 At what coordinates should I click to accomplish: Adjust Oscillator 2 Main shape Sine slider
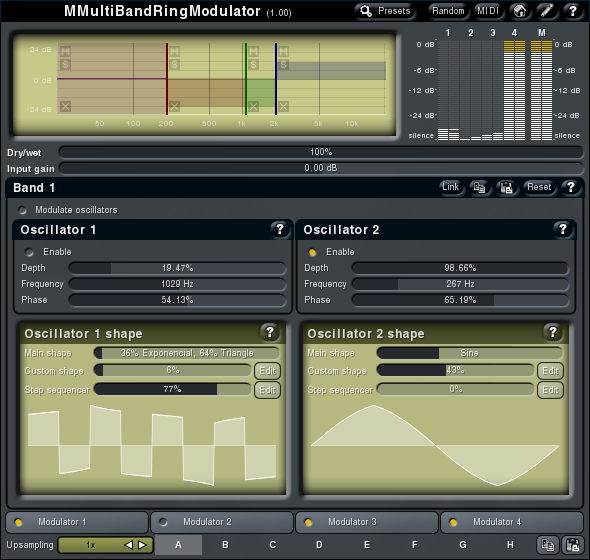469,353
